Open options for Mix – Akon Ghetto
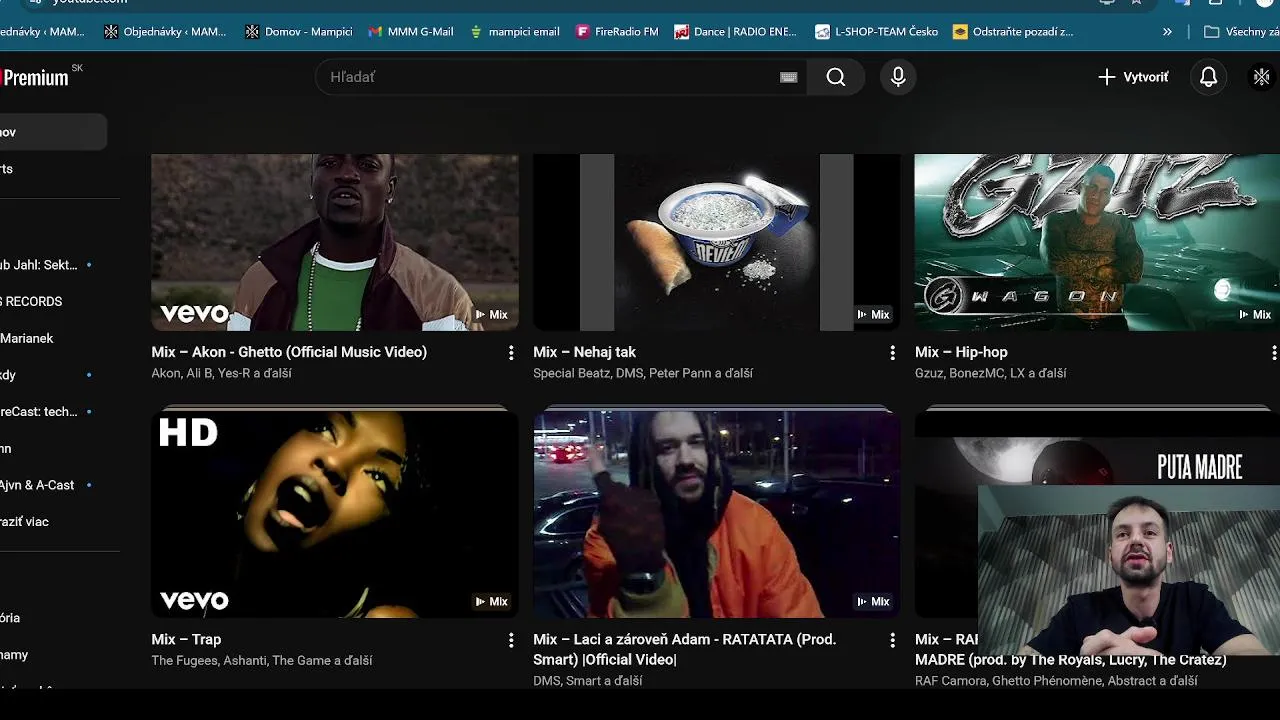This screenshot has height=720, width=1280. point(511,353)
